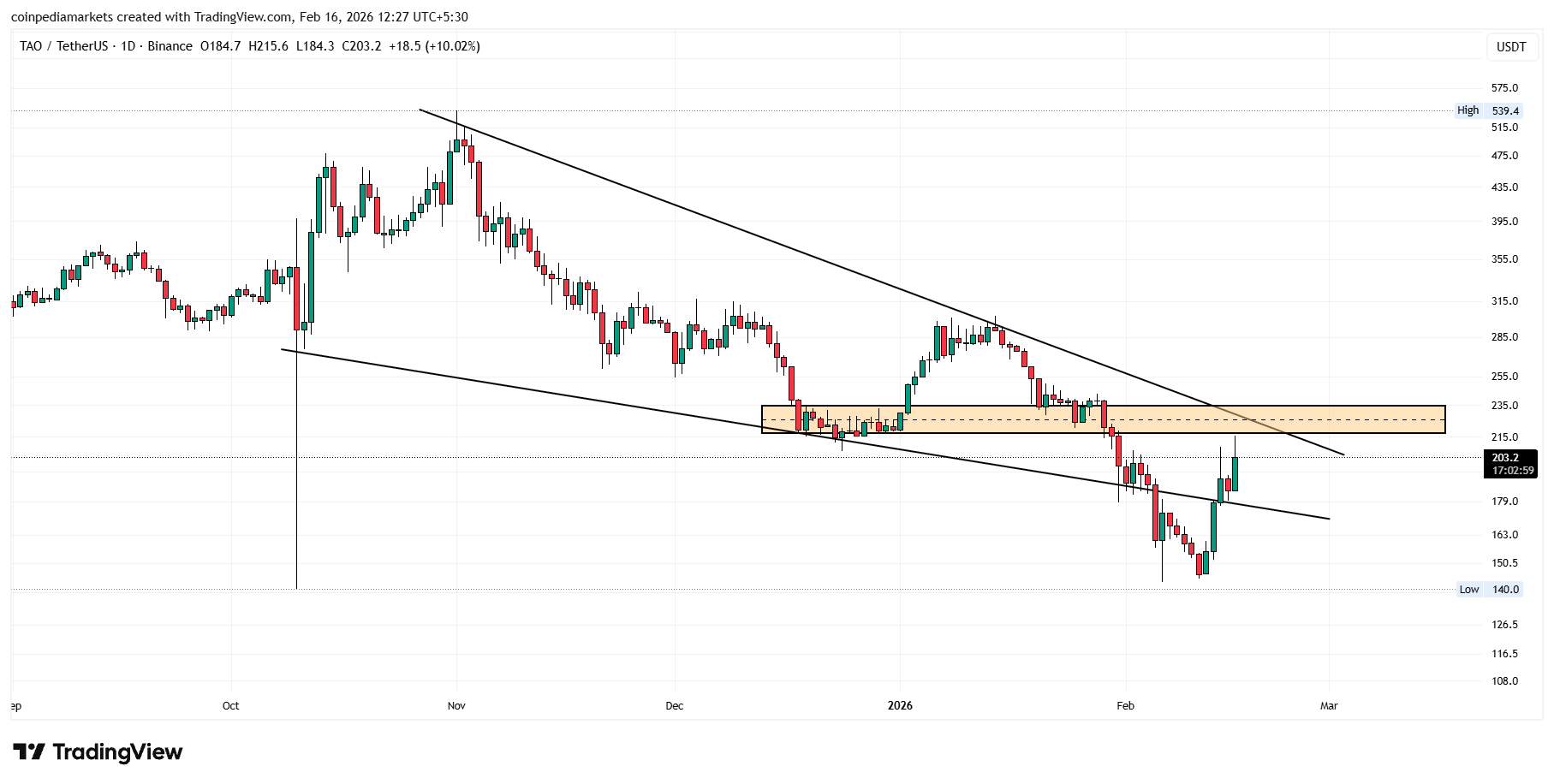The image size is (1554, 784).
Task: Click the 315.0 price scale label
Action: coord(1504,301)
